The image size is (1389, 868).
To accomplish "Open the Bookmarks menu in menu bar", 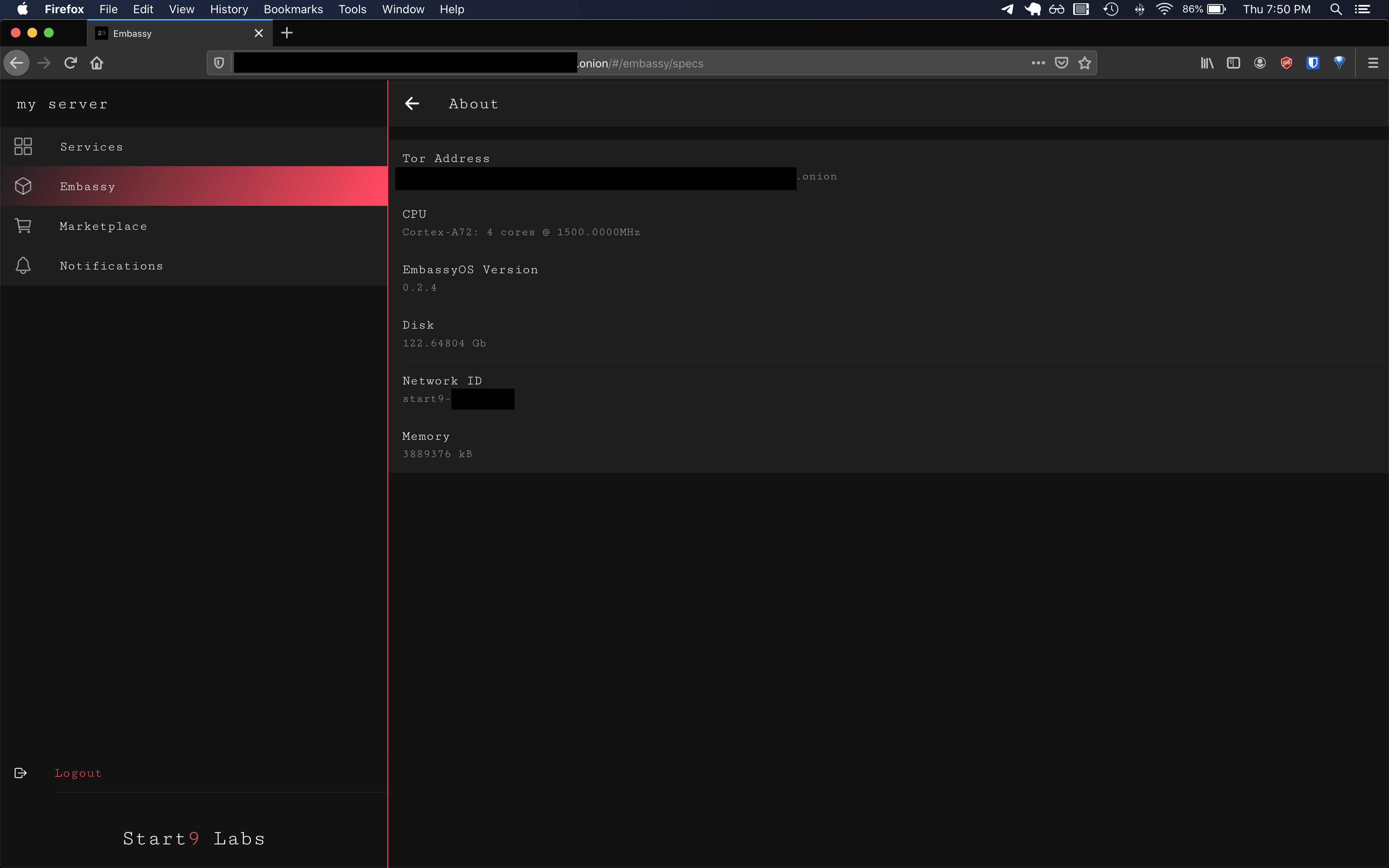I will [x=293, y=9].
